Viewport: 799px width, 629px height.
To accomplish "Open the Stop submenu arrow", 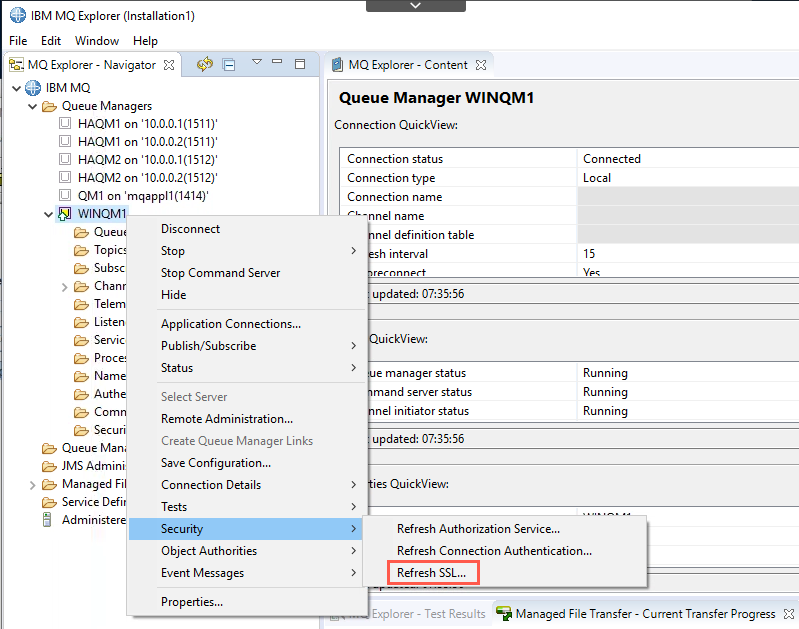I will 354,250.
